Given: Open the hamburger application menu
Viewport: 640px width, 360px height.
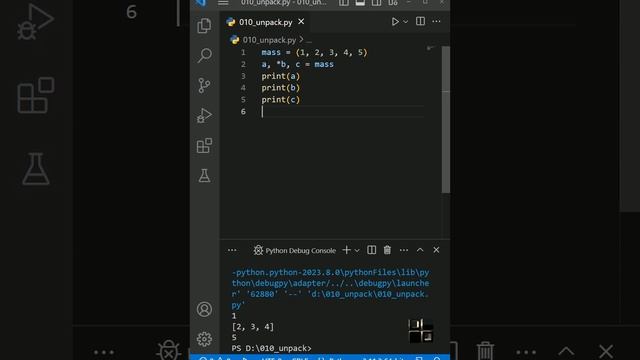Looking at the screenshot, I should 223,3.
